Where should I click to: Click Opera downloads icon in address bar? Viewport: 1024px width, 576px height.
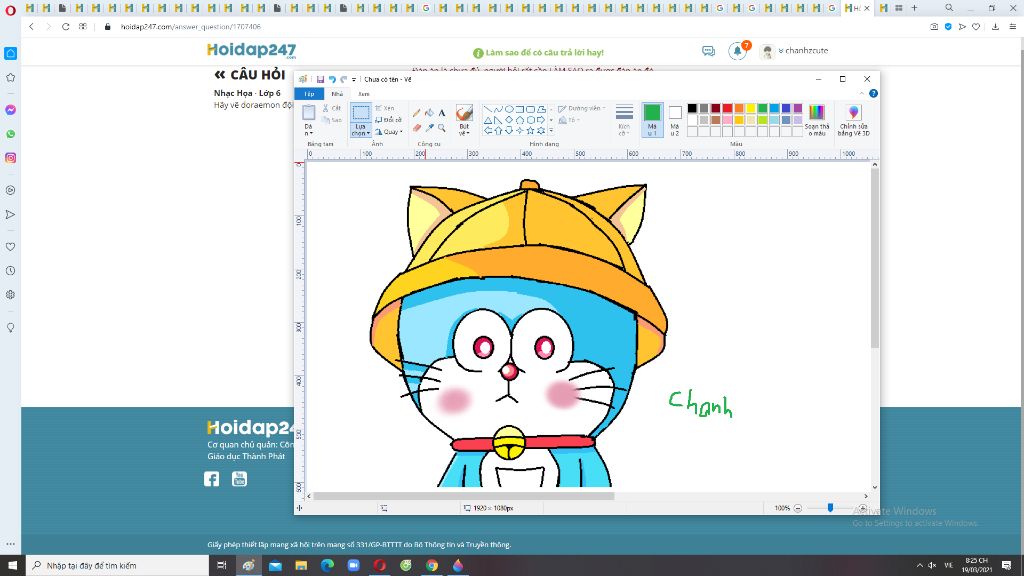point(995,27)
